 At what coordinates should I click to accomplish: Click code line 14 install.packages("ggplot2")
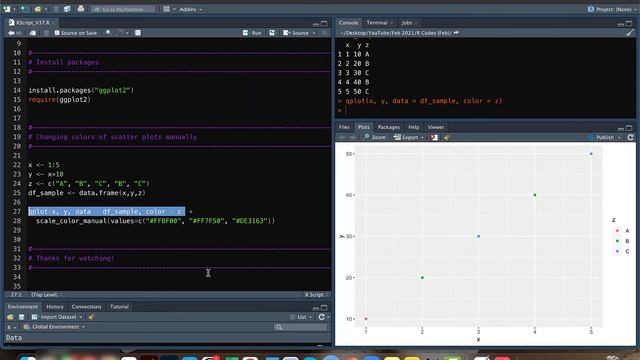[x=81, y=90]
